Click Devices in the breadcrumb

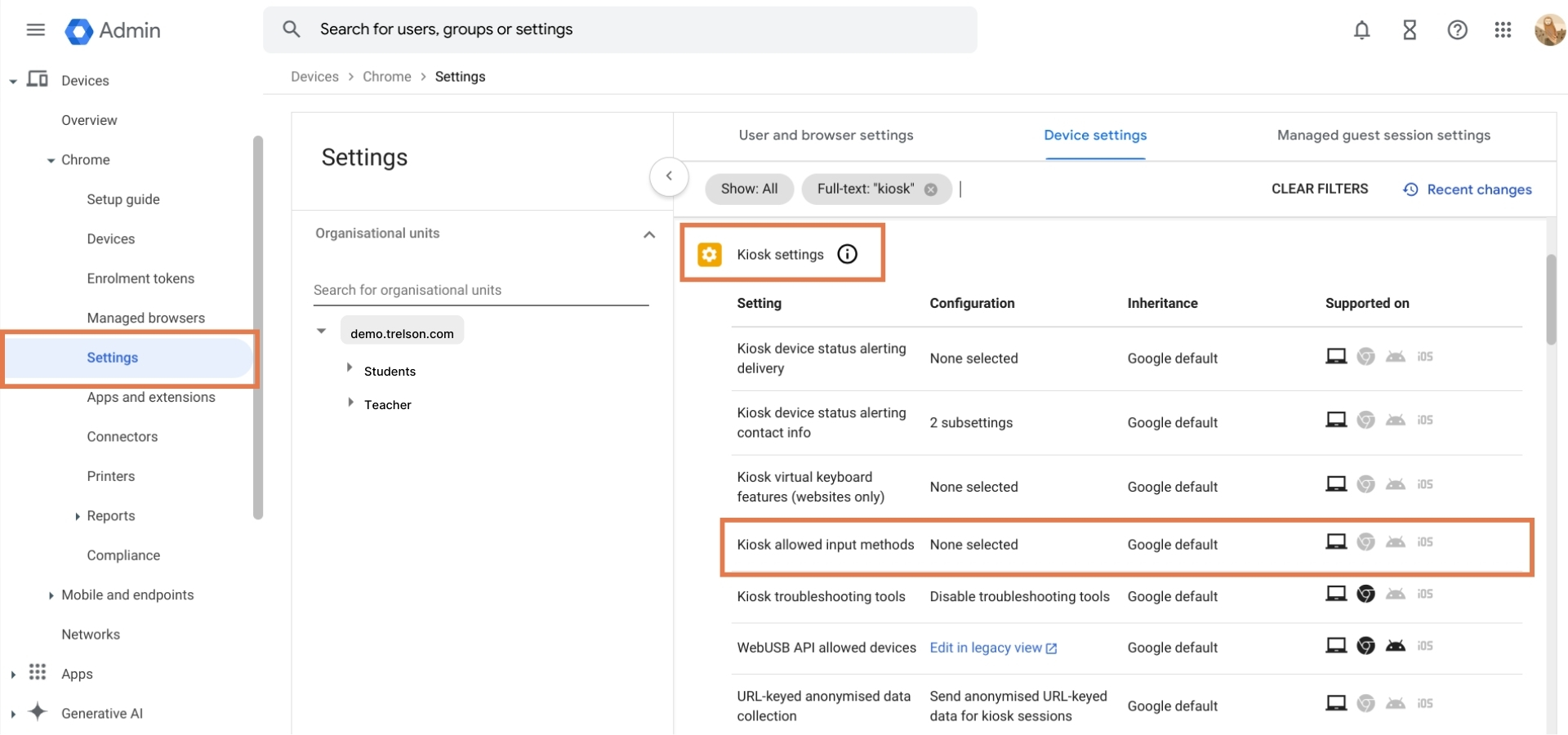[314, 77]
